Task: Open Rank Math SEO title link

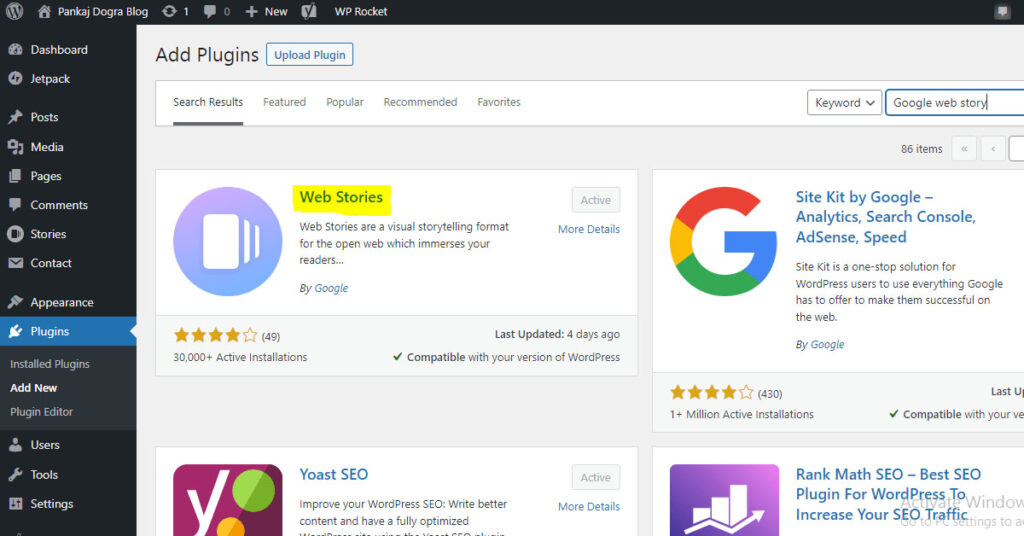Action: [x=888, y=494]
